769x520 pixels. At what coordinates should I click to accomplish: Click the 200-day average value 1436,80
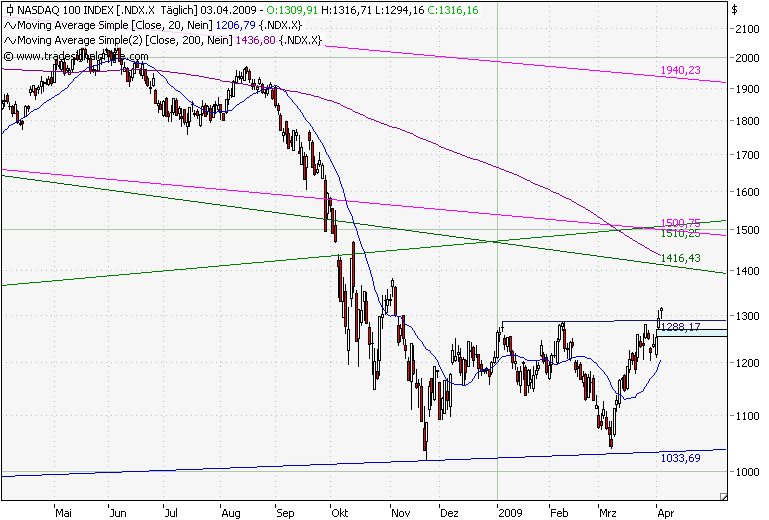tap(256, 40)
